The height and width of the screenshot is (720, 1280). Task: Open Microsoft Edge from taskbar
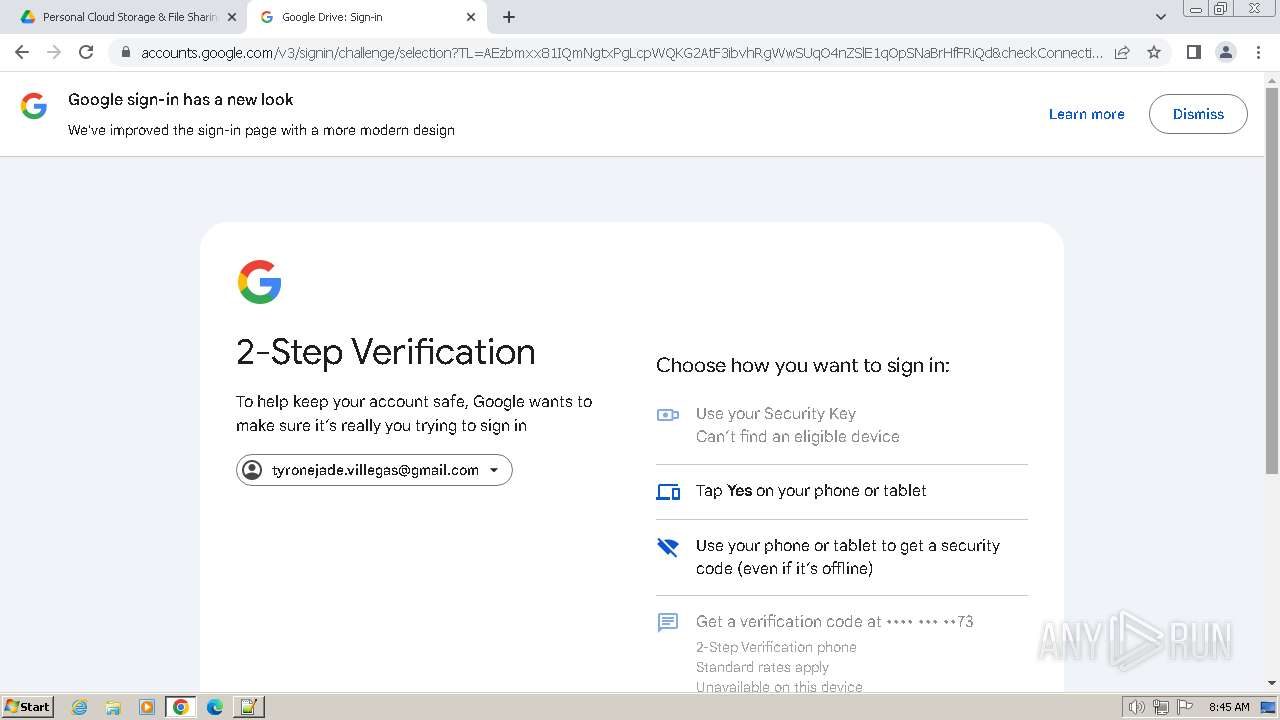[215, 707]
